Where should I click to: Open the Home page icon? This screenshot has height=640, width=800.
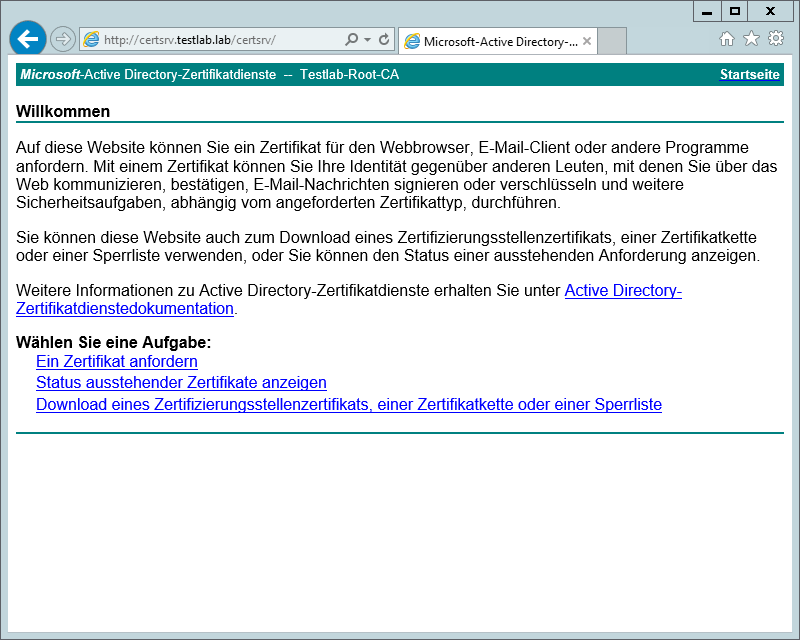727,39
